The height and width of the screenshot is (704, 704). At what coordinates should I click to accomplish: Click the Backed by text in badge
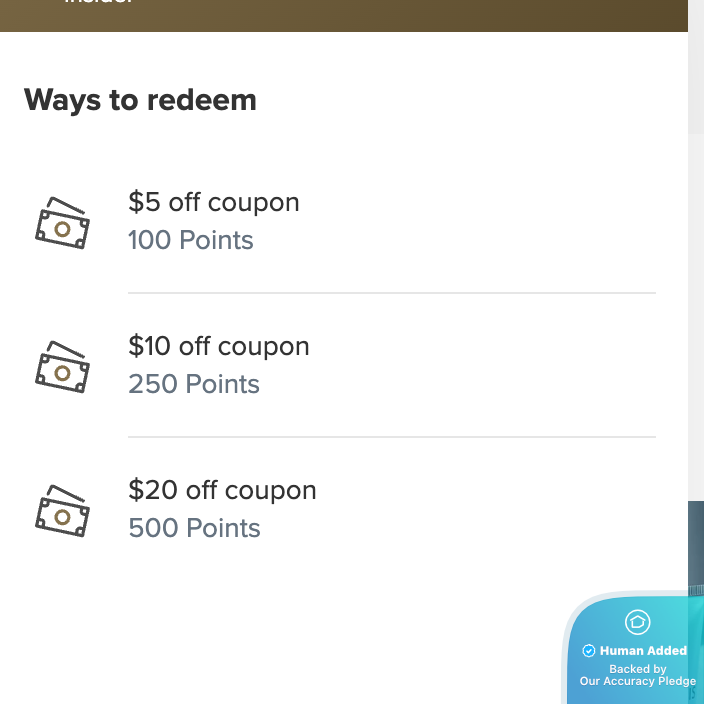point(638,669)
